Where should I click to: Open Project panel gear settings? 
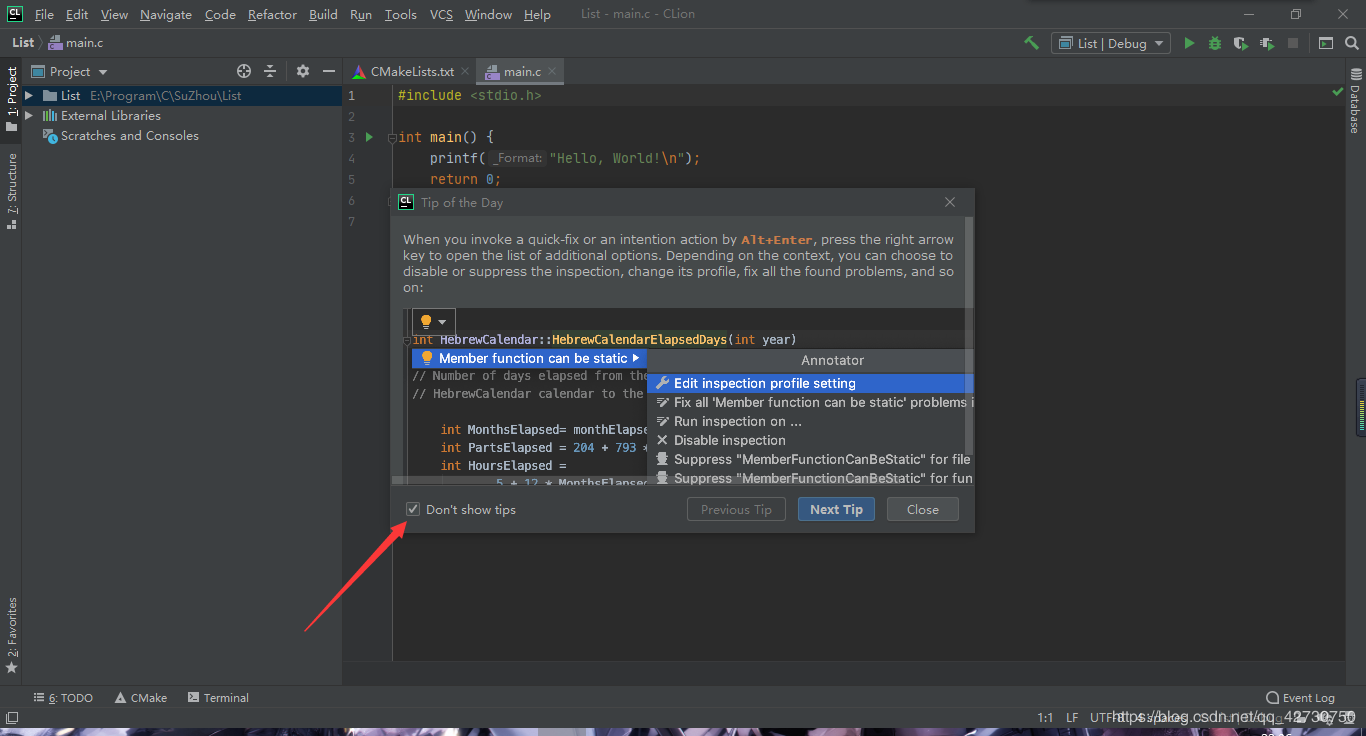[x=303, y=71]
